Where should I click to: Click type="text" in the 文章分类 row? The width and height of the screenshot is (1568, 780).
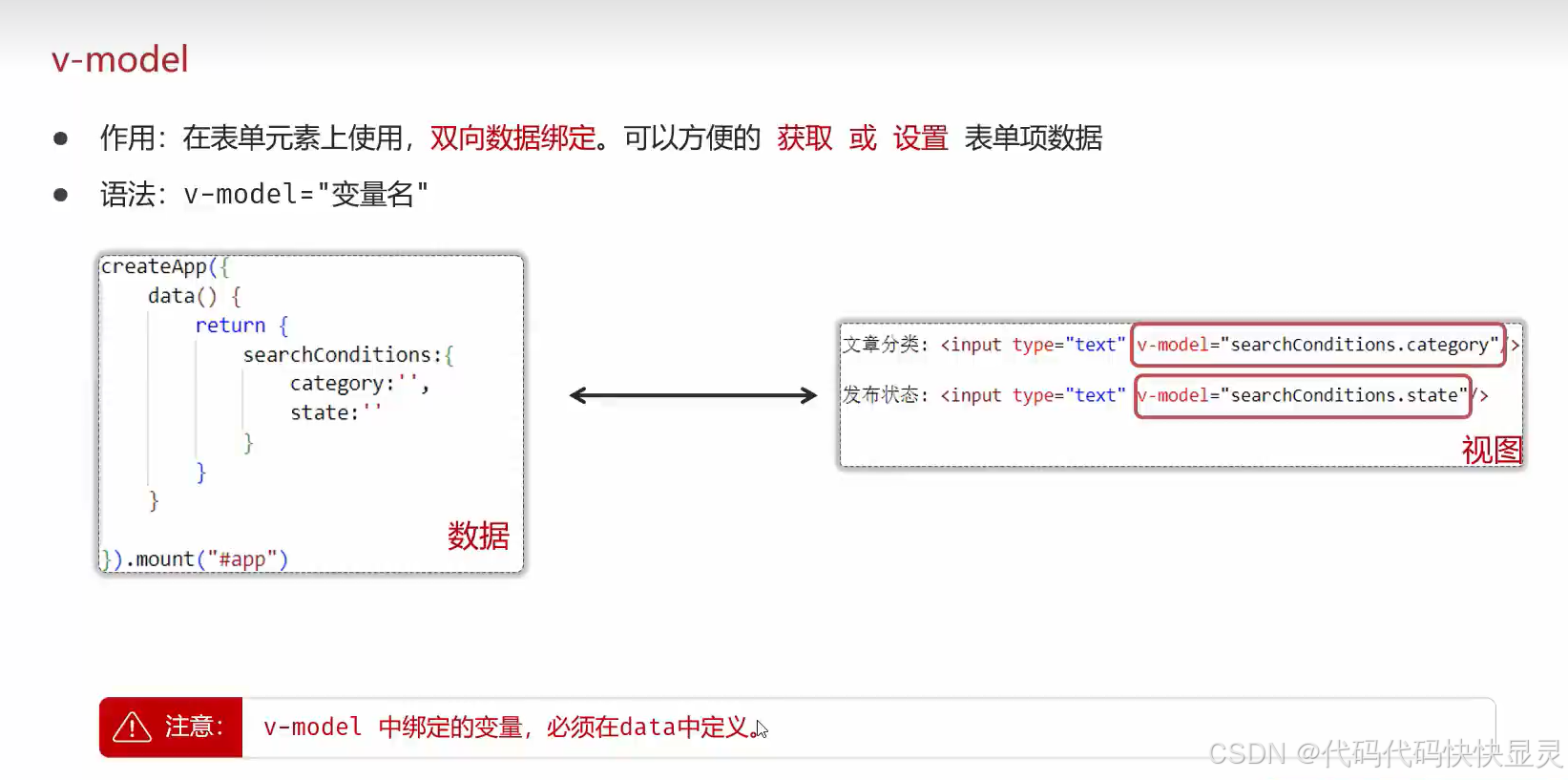(x=1069, y=345)
